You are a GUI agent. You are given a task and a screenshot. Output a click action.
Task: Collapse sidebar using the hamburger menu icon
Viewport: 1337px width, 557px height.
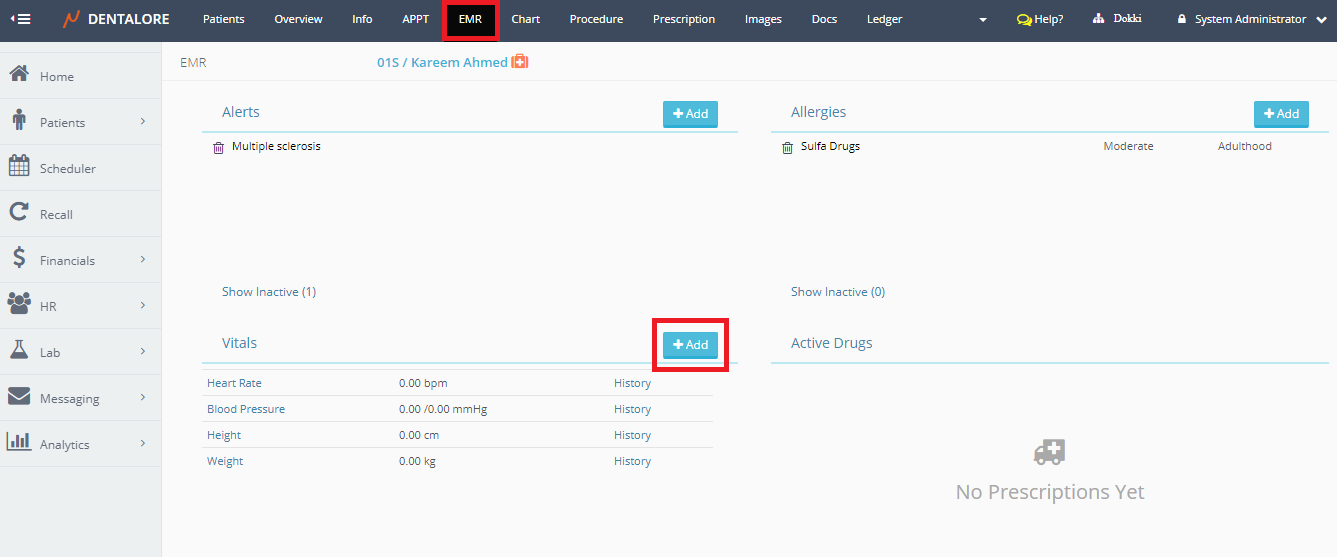20,19
